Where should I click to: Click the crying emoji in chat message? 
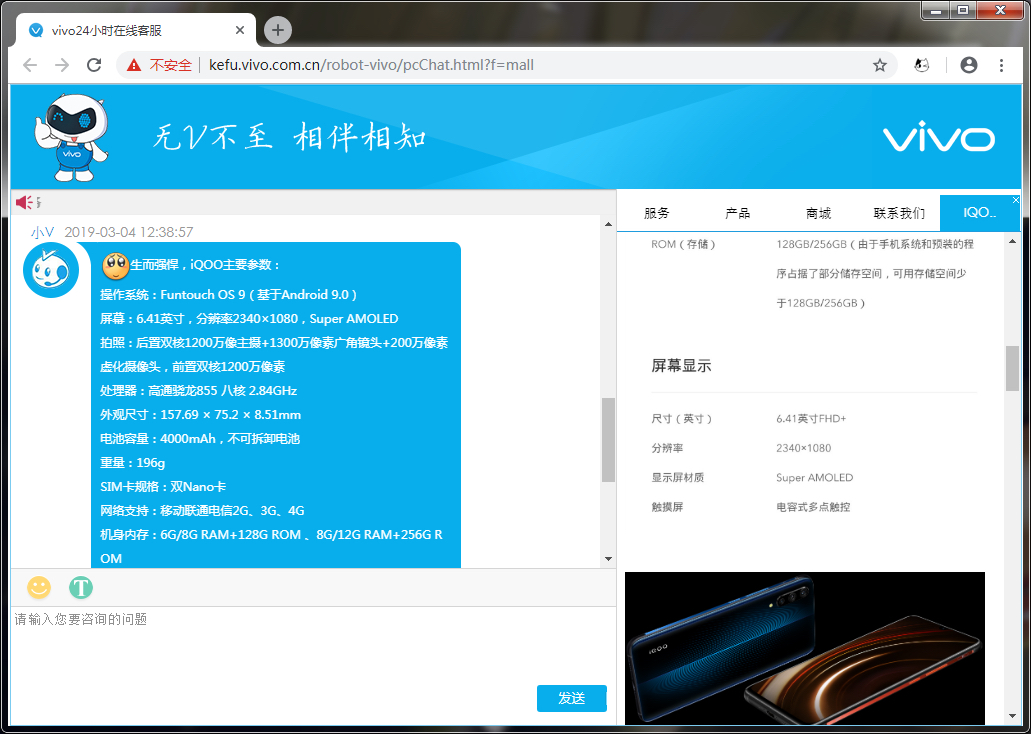tap(115, 266)
